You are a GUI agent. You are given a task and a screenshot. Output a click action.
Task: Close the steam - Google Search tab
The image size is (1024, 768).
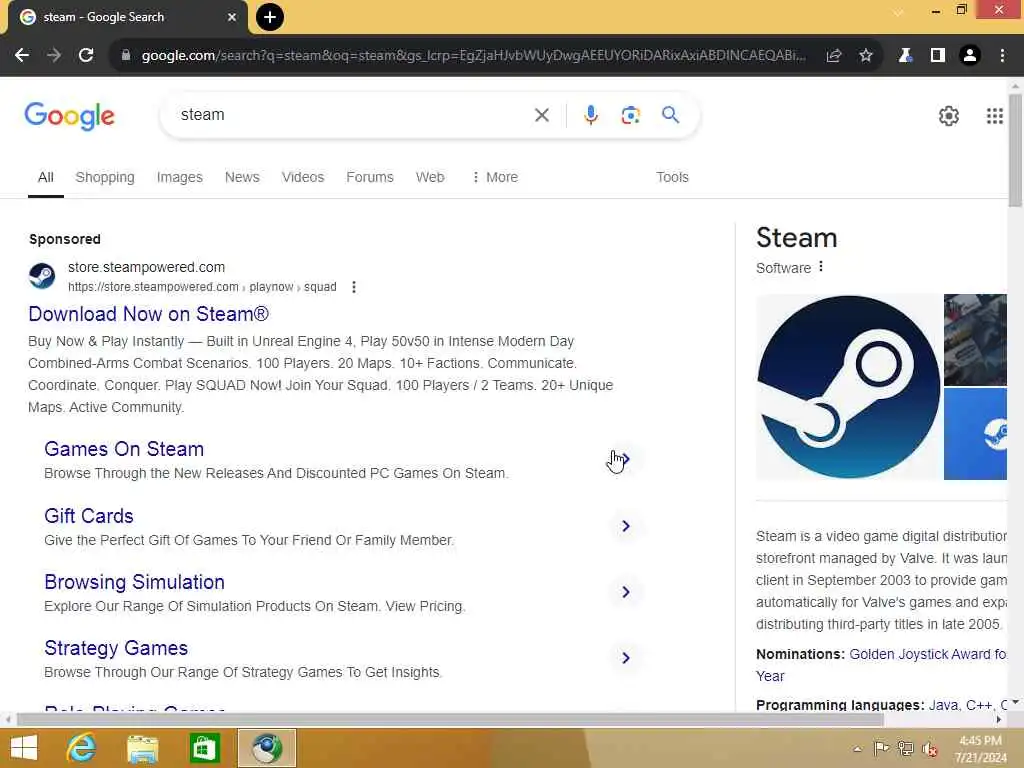click(x=232, y=17)
